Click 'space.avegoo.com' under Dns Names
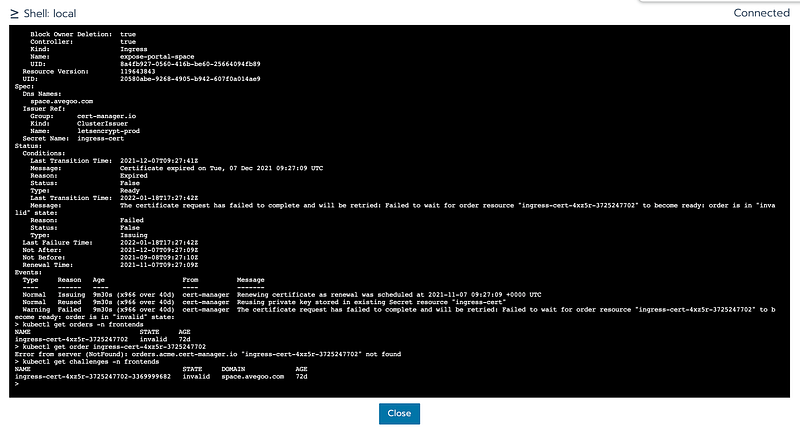800x436 pixels. coord(61,101)
